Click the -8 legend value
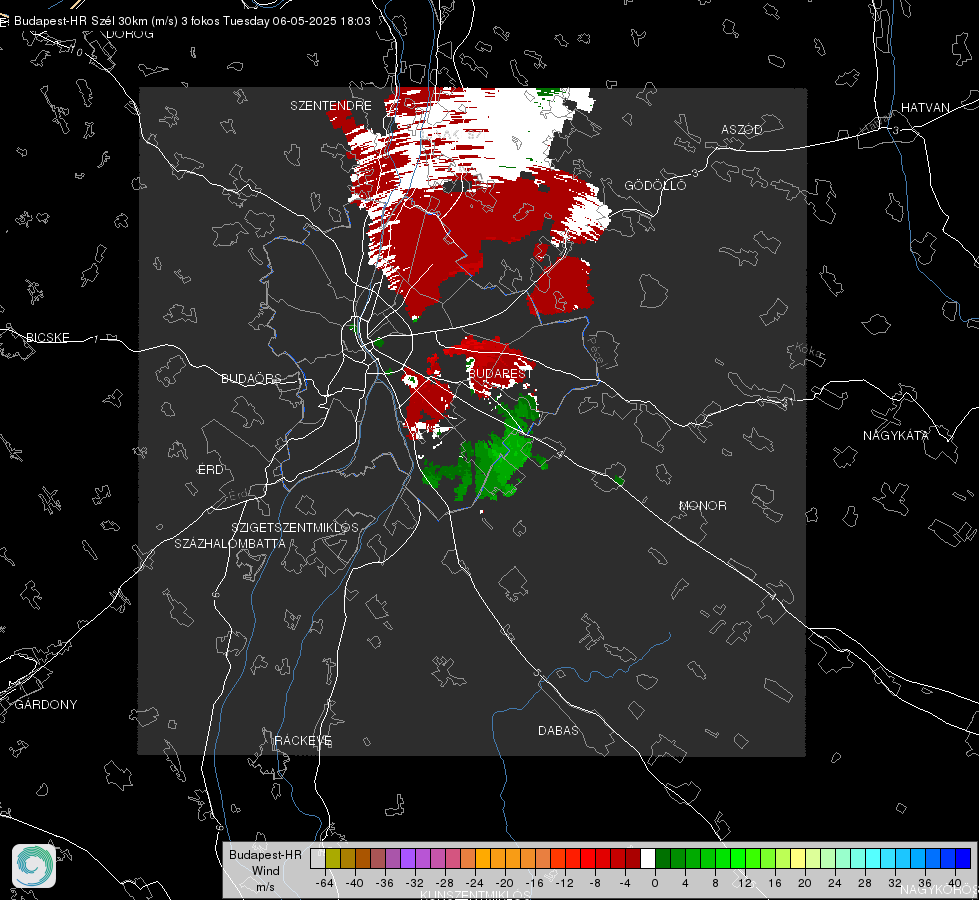The width and height of the screenshot is (979, 900). click(x=595, y=883)
